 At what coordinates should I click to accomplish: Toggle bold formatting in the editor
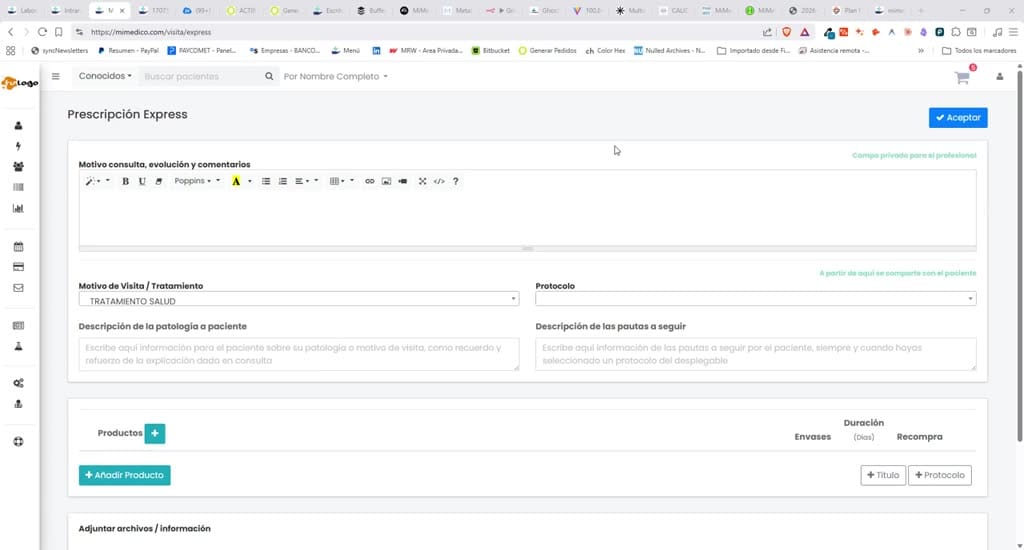[x=125, y=181]
